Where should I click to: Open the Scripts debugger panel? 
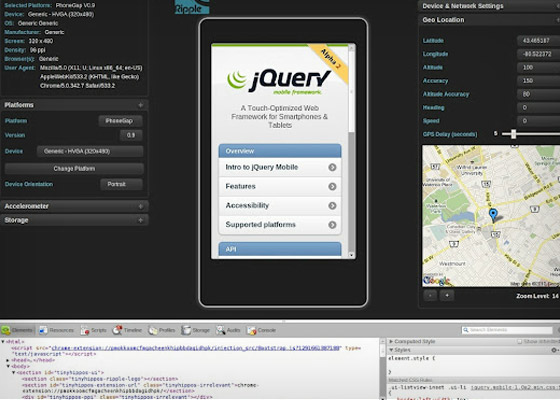tap(94, 330)
